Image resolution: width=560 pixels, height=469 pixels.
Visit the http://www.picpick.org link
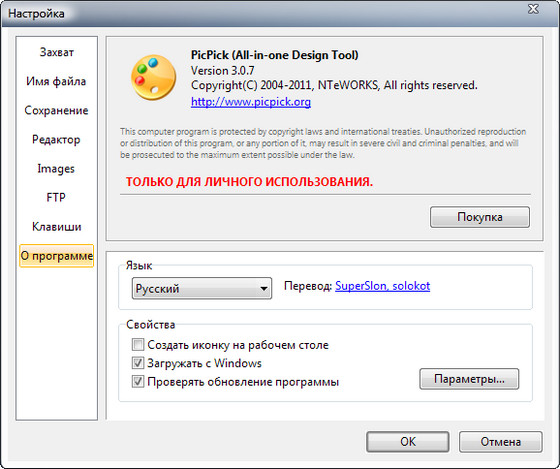[251, 102]
